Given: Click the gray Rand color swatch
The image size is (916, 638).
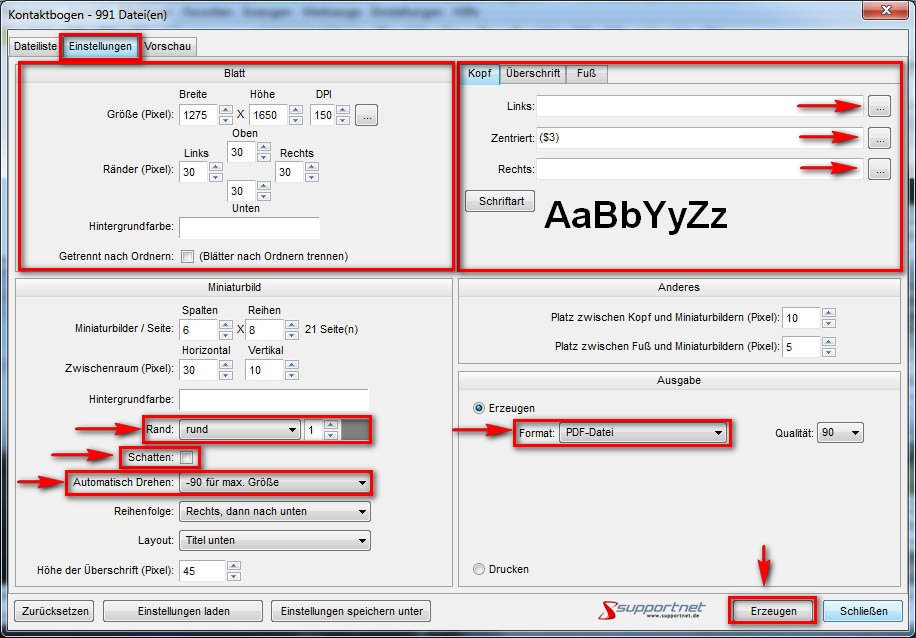Looking at the screenshot, I should 355,430.
